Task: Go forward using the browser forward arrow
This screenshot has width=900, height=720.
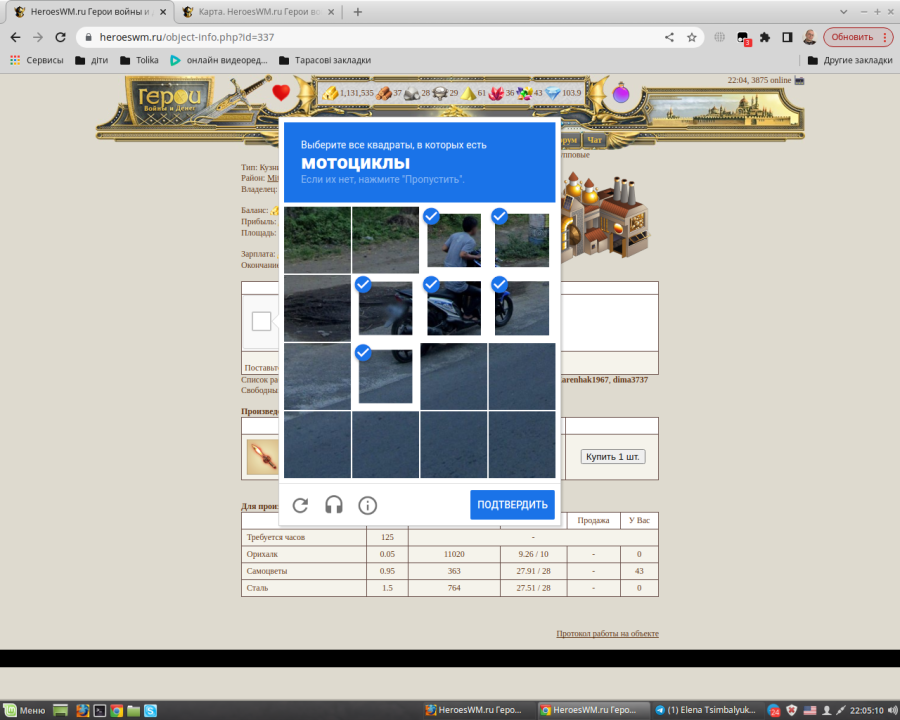Action: pos(38,37)
